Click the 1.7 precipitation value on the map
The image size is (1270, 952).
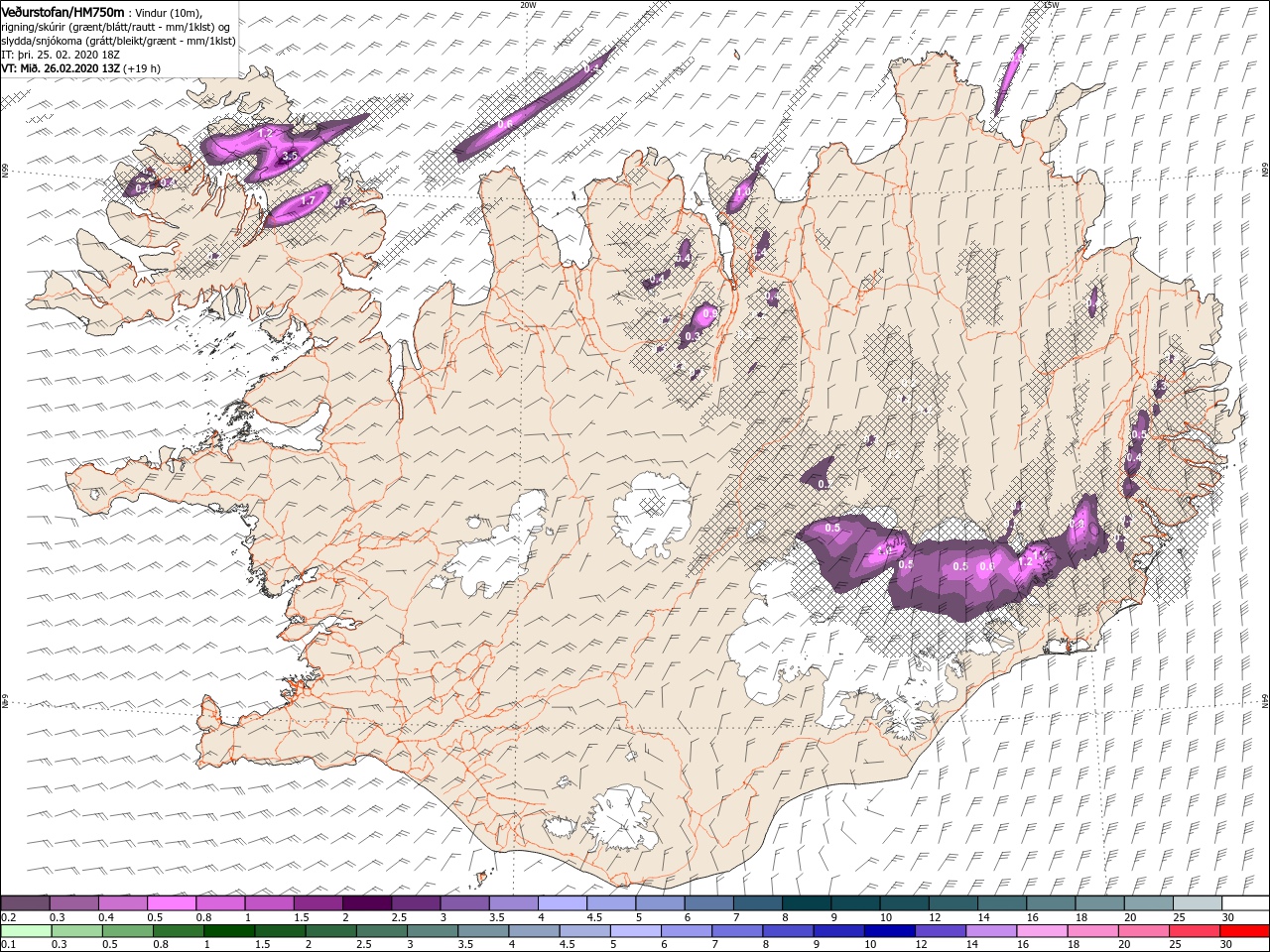click(308, 200)
